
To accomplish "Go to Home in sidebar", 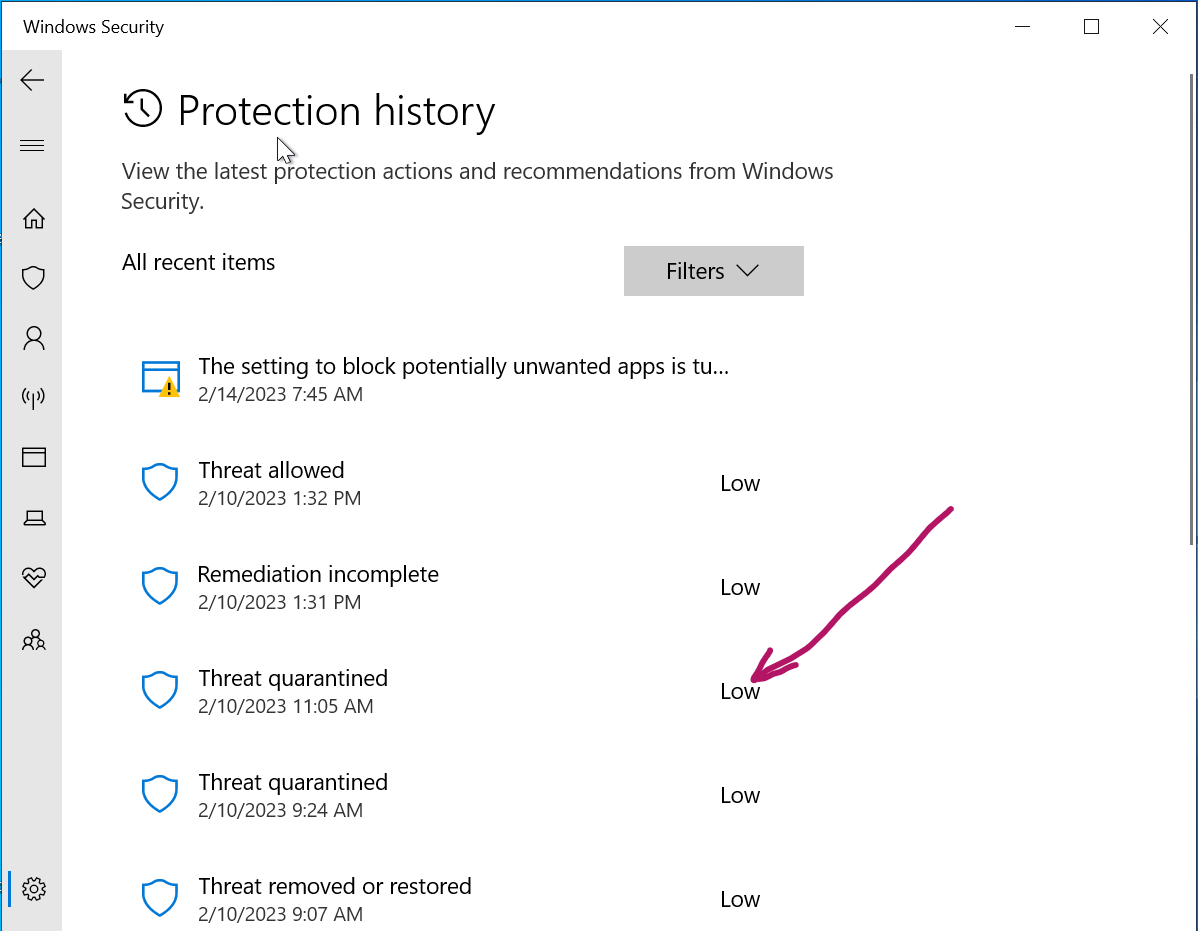I will click(34, 218).
